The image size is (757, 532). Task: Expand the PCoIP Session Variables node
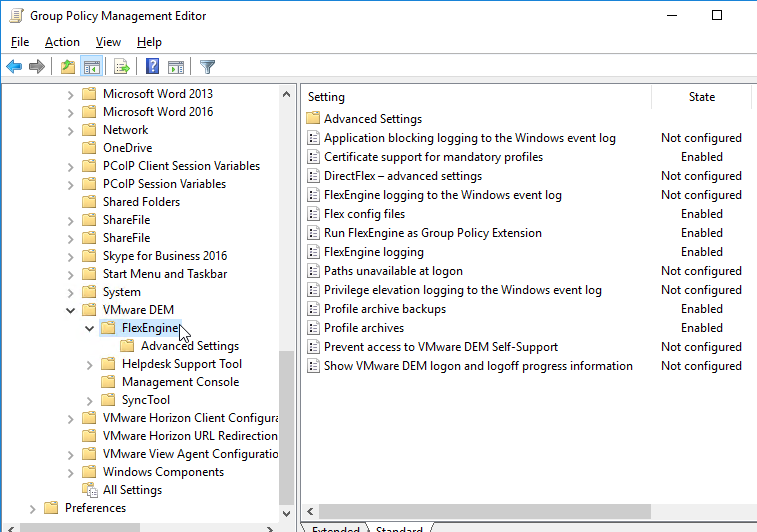tap(70, 184)
